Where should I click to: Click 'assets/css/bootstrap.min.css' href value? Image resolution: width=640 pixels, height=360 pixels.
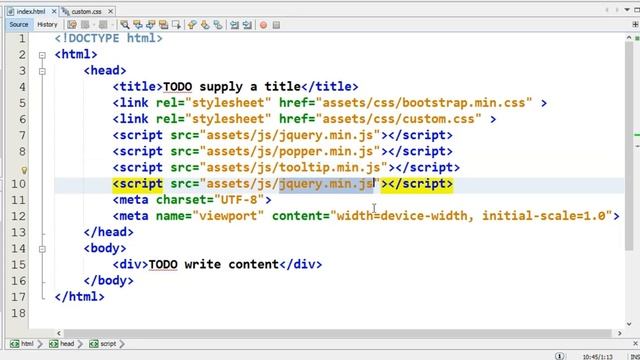[424, 103]
